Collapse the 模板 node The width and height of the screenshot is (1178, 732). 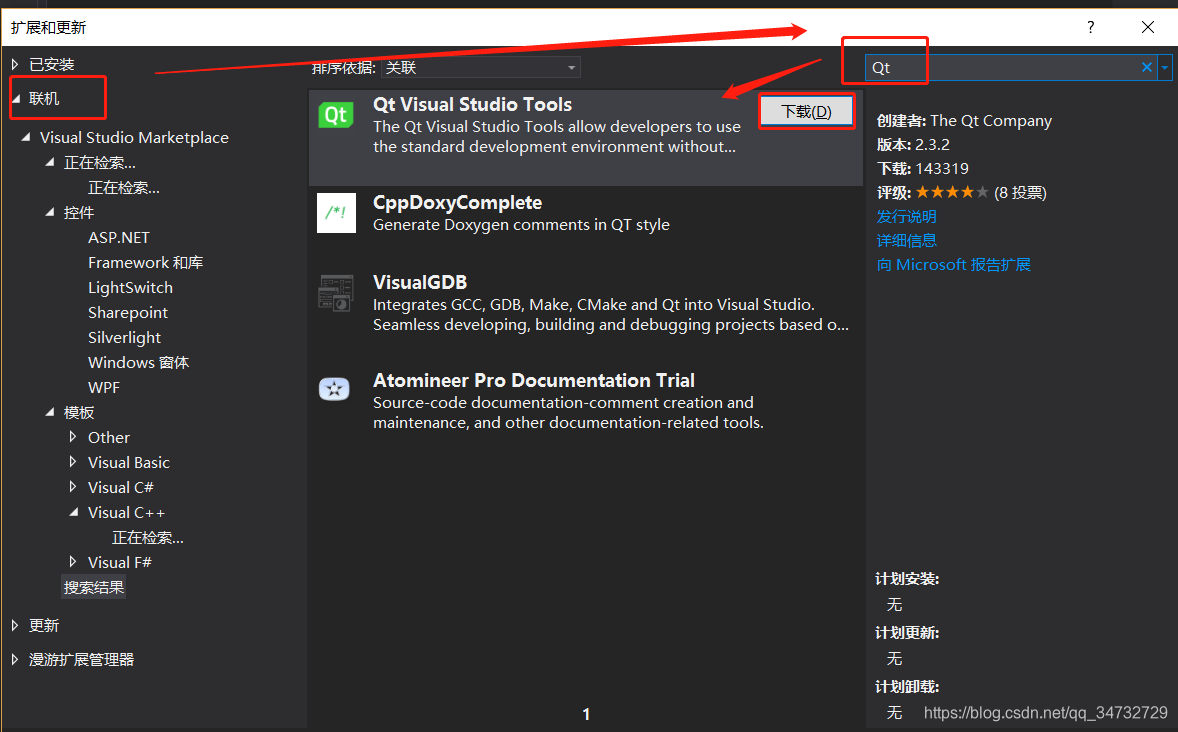pyautogui.click(x=50, y=412)
